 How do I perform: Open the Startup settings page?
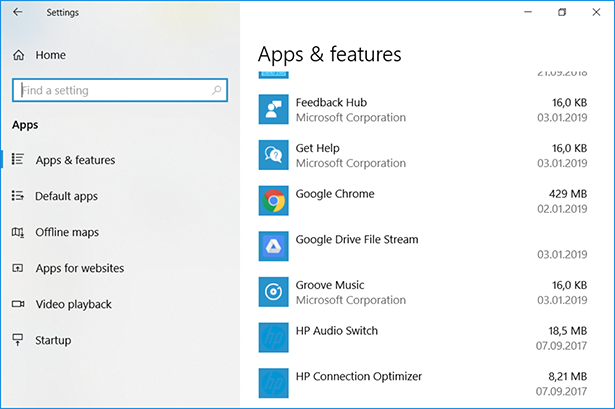(53, 340)
